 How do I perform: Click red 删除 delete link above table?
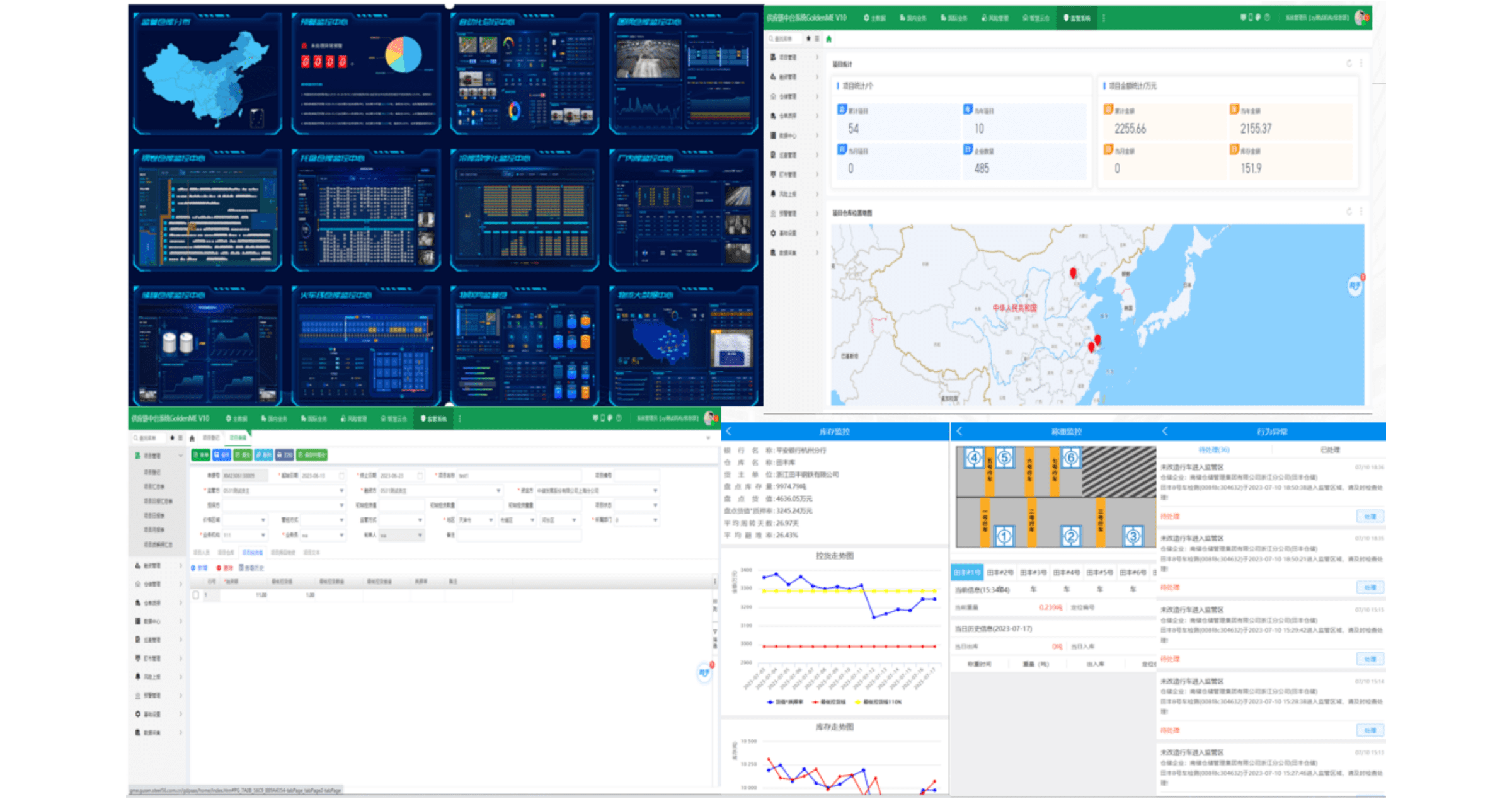point(225,568)
